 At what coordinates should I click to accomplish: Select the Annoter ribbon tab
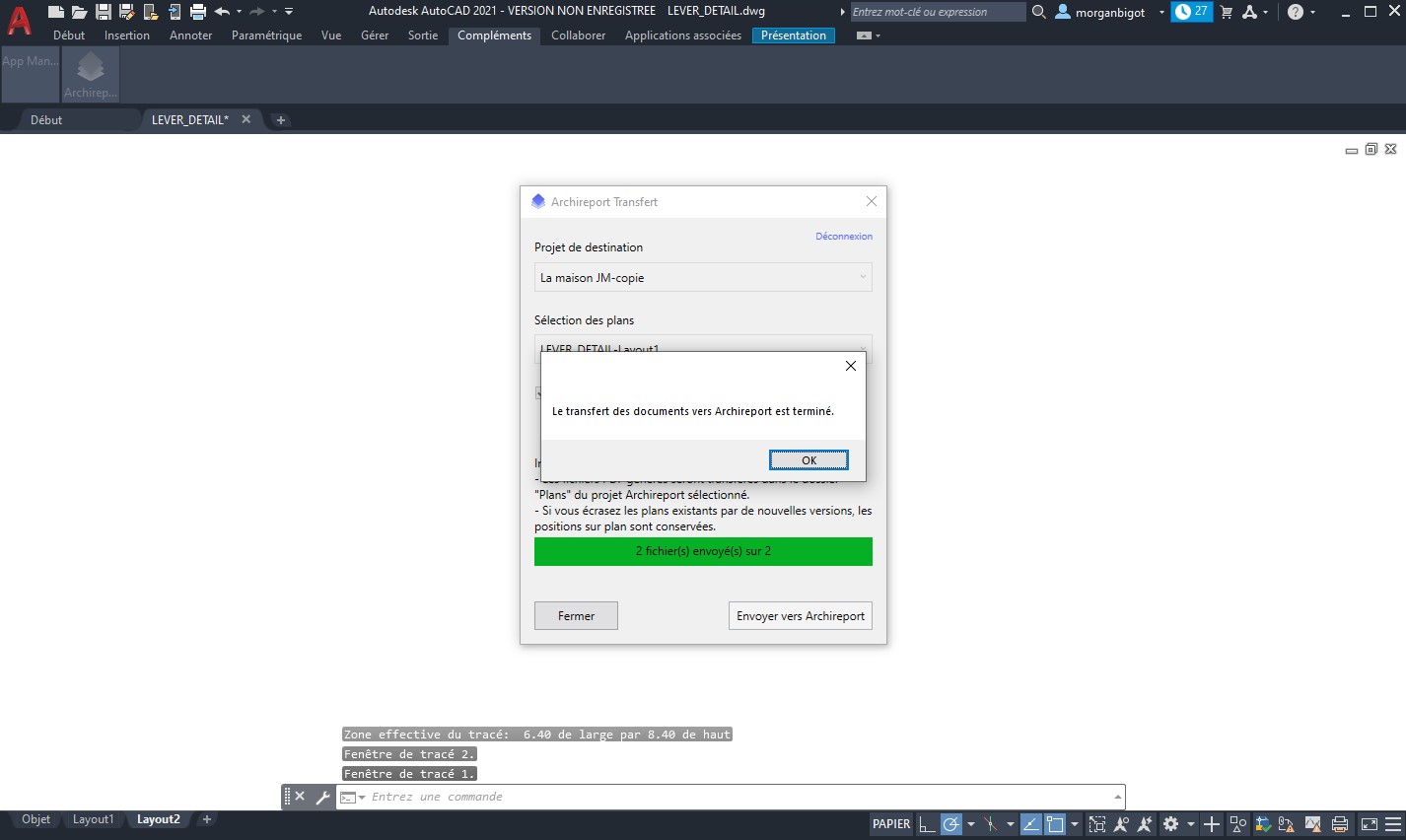click(x=190, y=35)
